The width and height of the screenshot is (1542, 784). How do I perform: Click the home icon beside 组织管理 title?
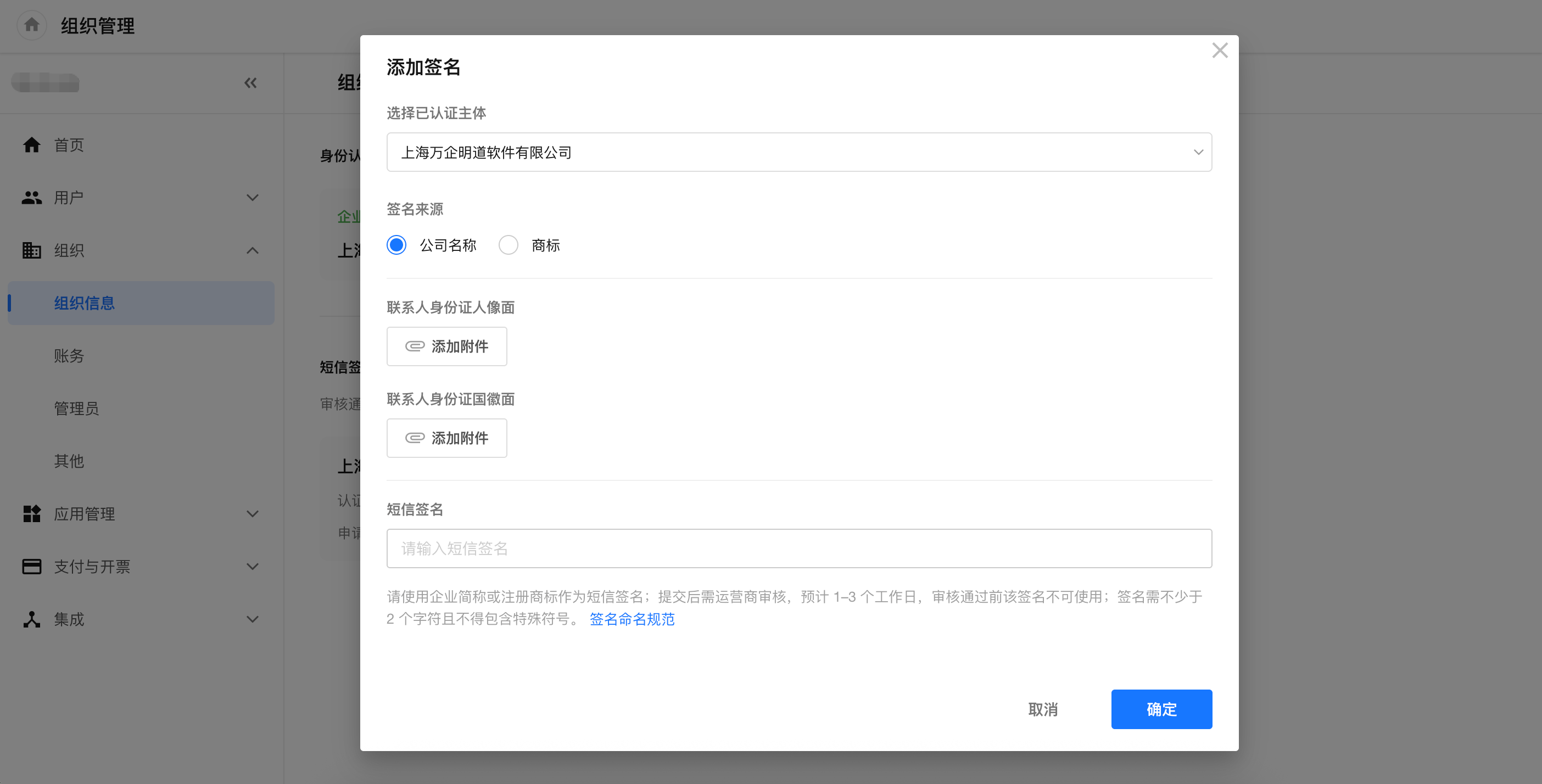click(32, 25)
